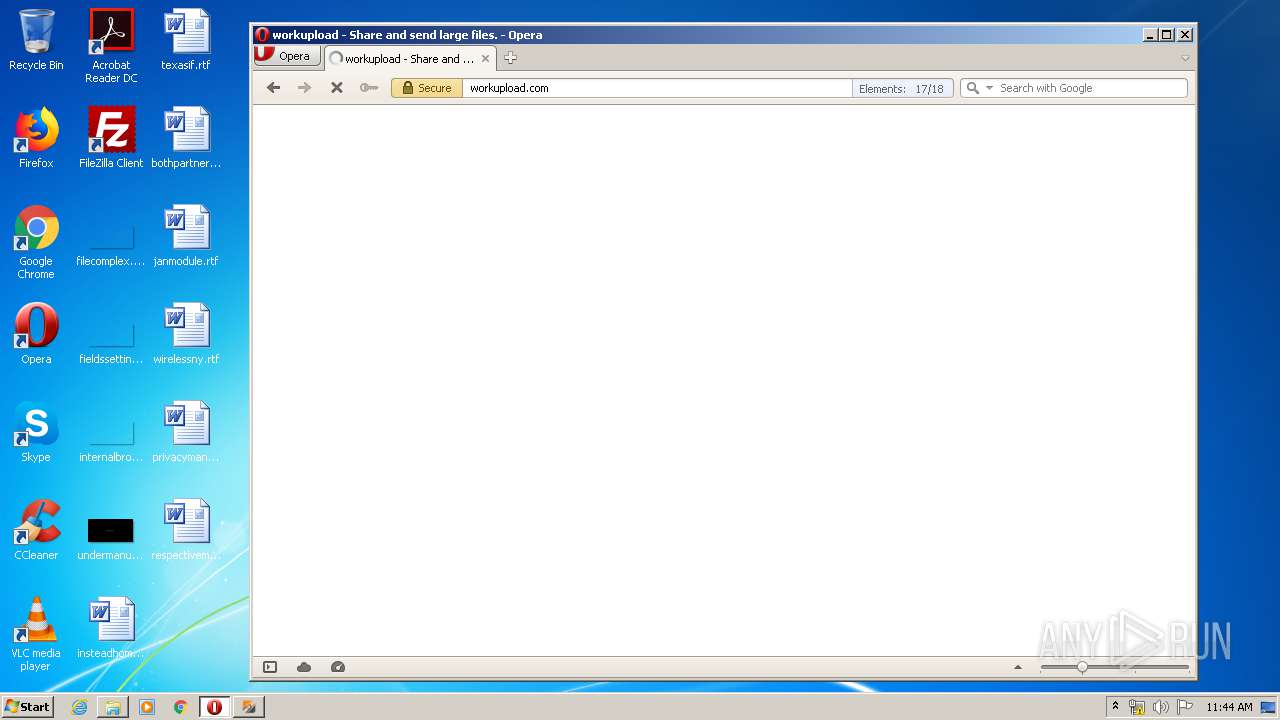The height and width of the screenshot is (720, 1280).
Task: Open the texasif.rtf file
Action: point(186,40)
